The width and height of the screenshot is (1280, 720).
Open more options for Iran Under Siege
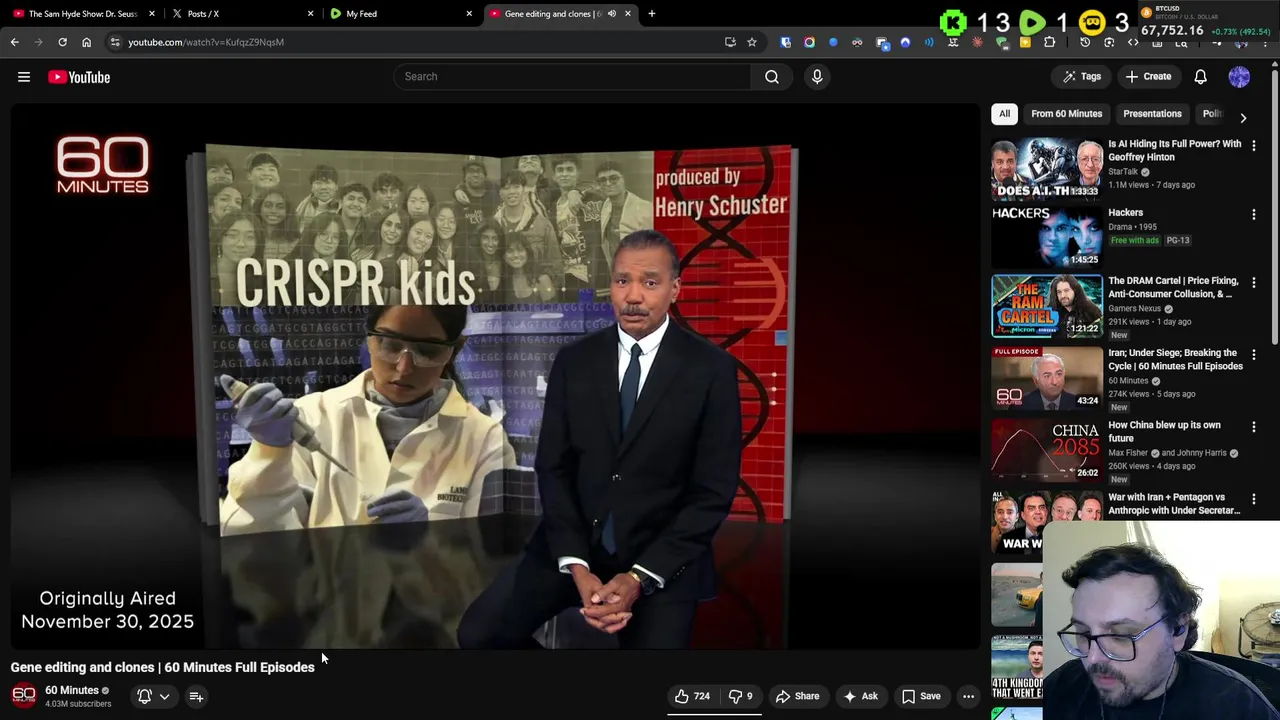(1253, 355)
